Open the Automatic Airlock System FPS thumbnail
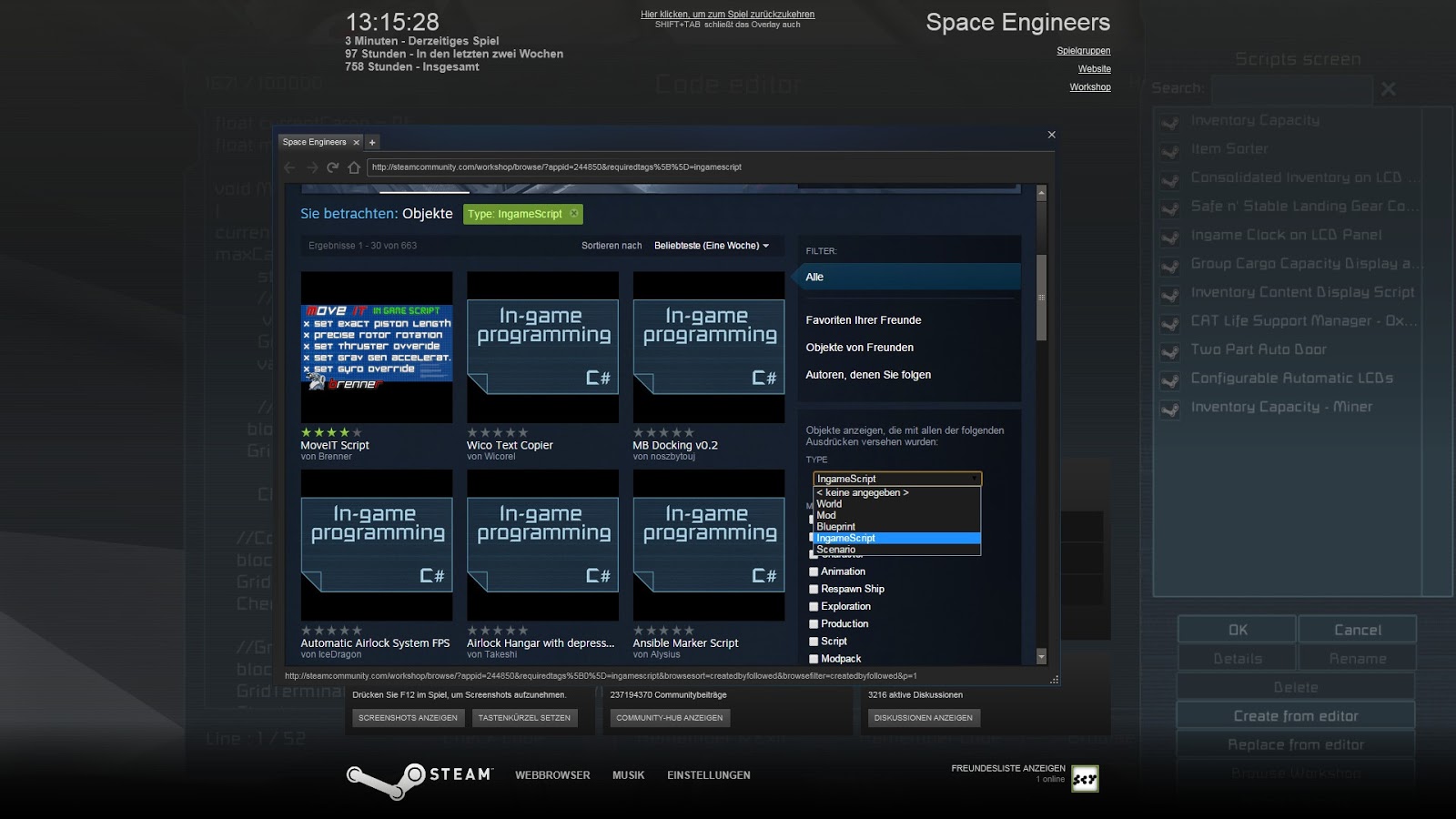Screen dimensions: 1456x819 point(377,545)
